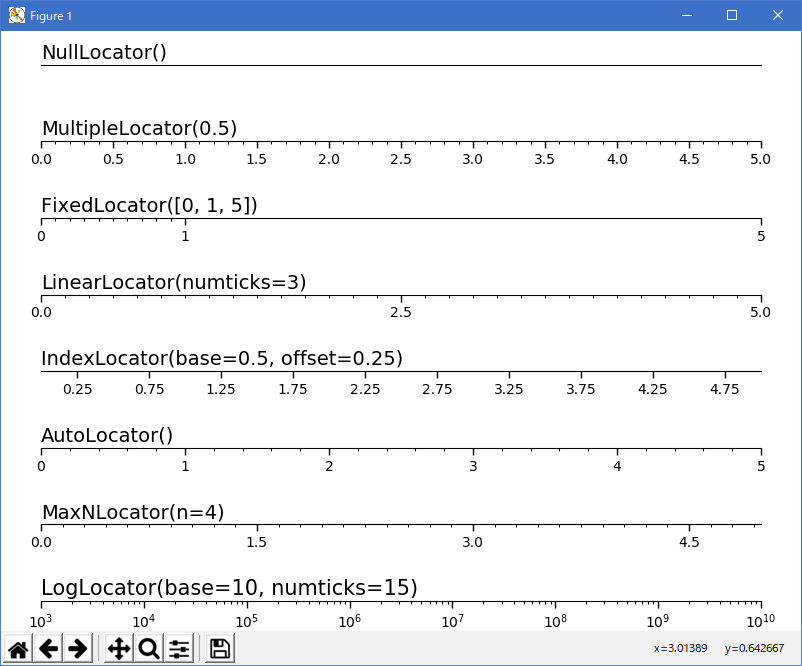The width and height of the screenshot is (802, 666).
Task: Click tick label 2.5 on LinearLocator axis
Action: (401, 313)
